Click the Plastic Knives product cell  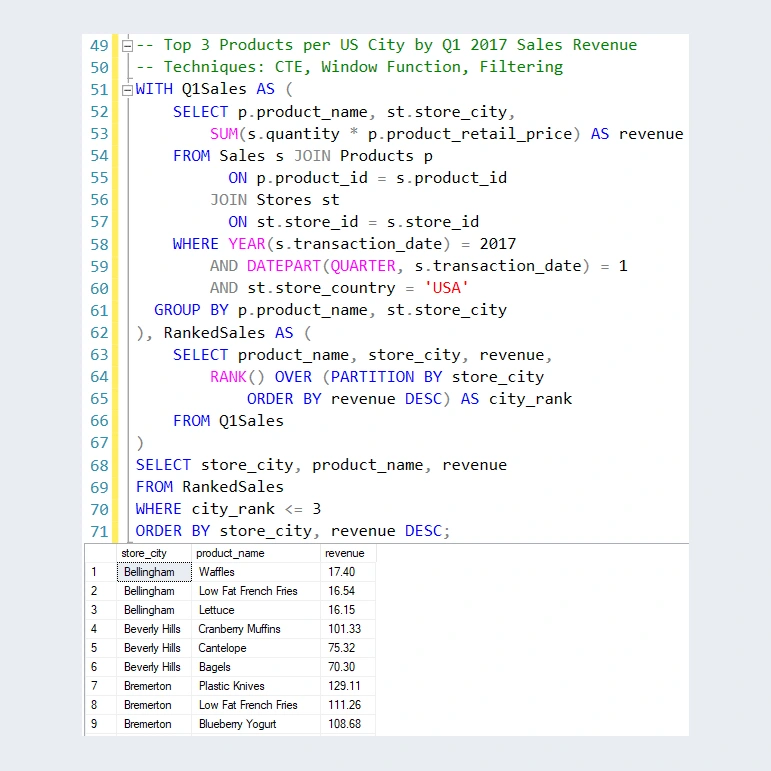[x=256, y=686]
